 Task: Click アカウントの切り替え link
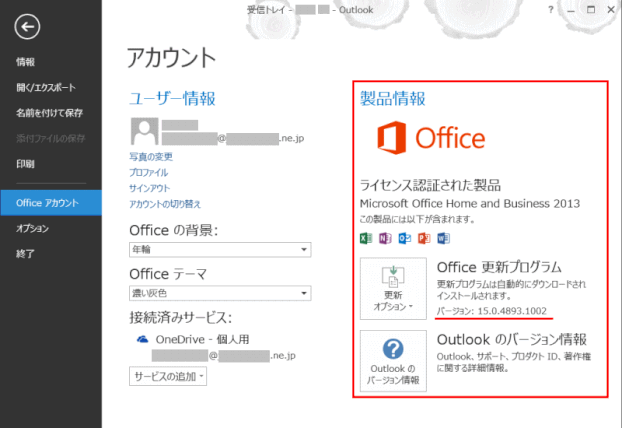point(165,204)
